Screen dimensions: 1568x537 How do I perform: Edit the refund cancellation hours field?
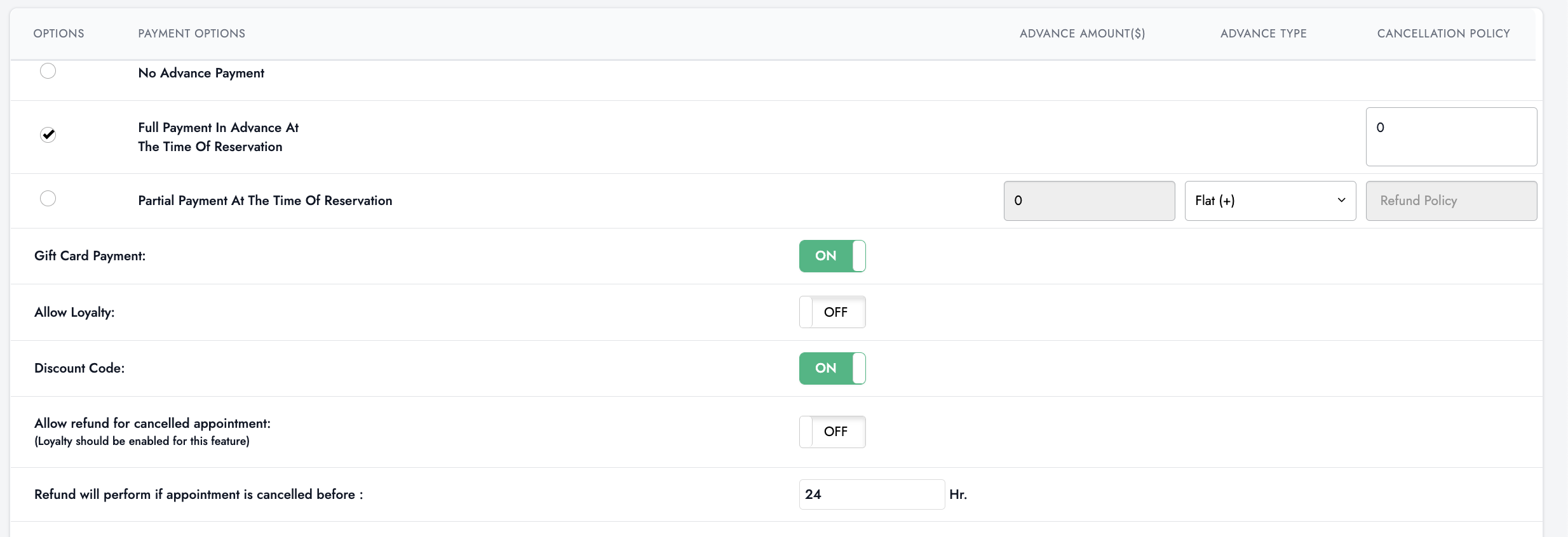871,494
